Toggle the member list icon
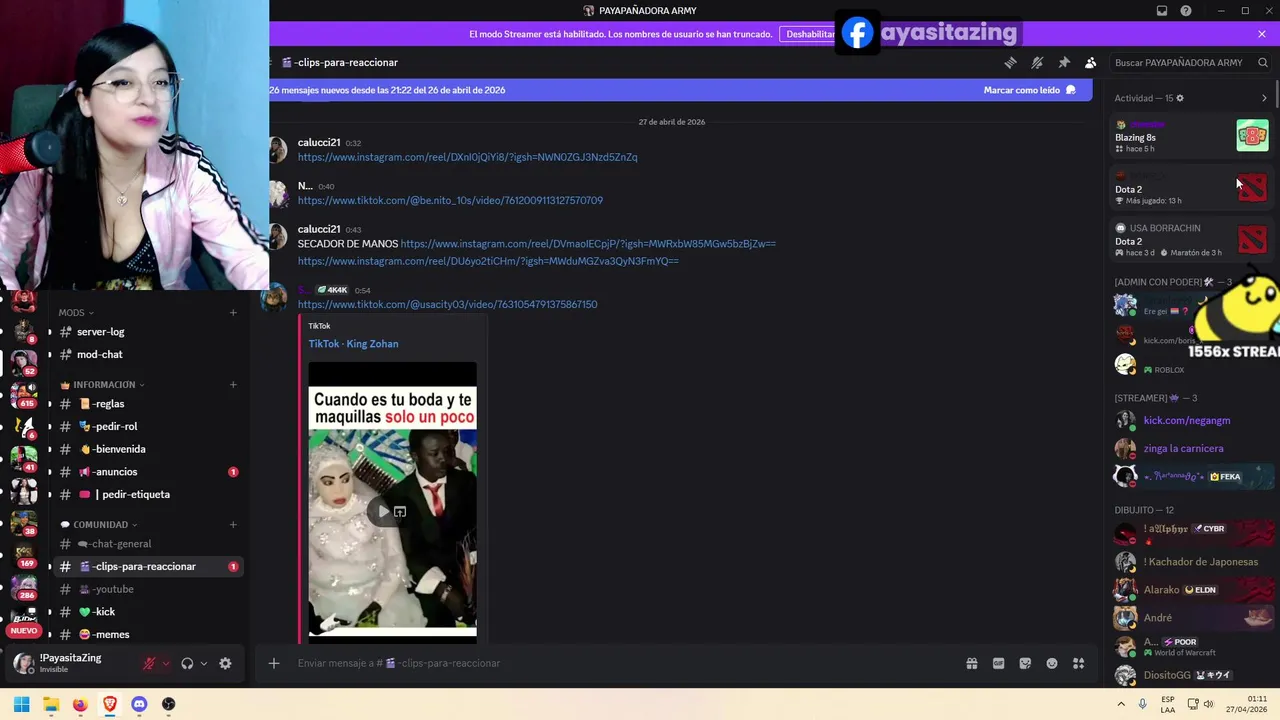1280x720 pixels. [x=1091, y=62]
